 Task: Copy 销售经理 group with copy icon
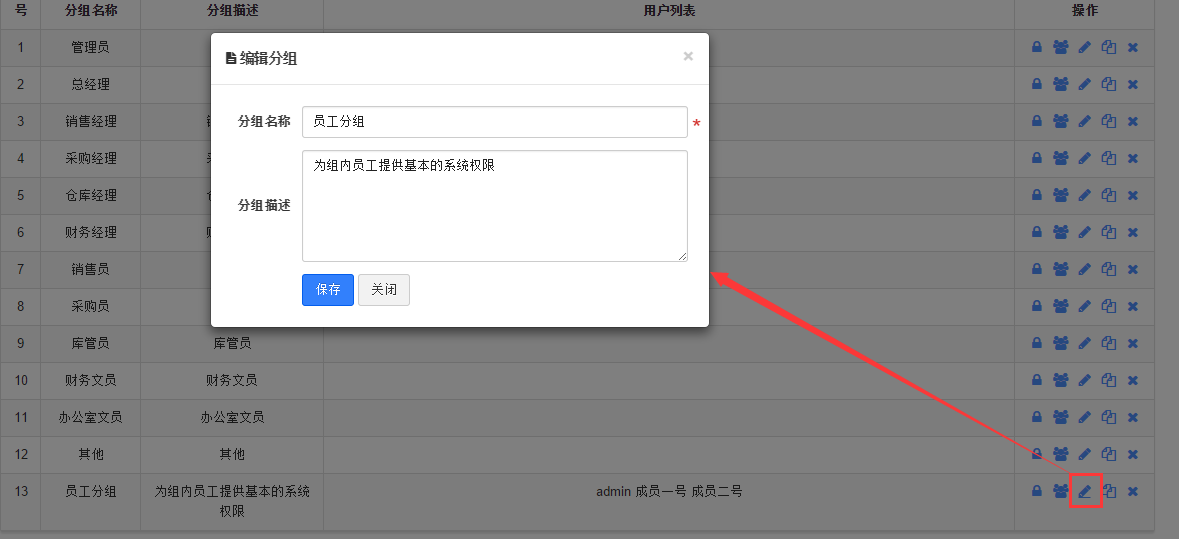1108,121
